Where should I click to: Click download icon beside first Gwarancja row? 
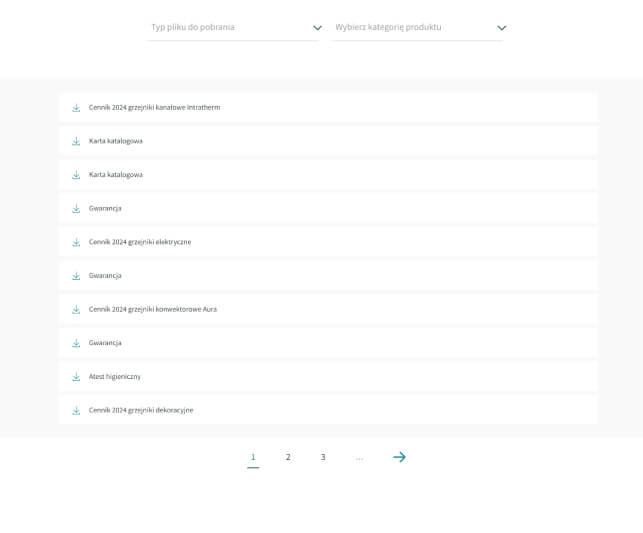[76, 209]
